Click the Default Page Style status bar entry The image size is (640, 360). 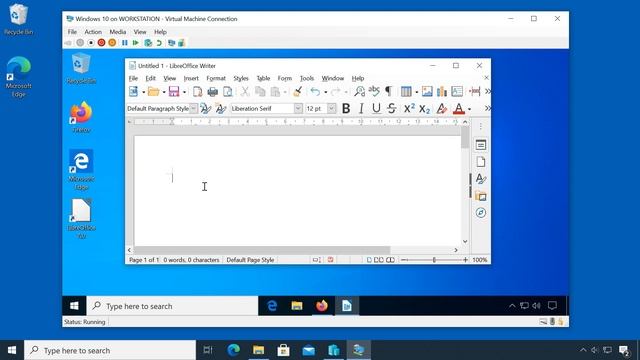[x=250, y=260]
